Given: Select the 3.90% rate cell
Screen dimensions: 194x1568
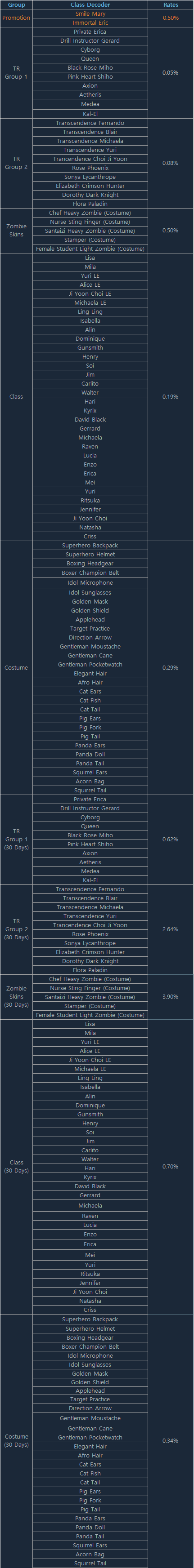Looking at the screenshot, I should coord(171,997).
